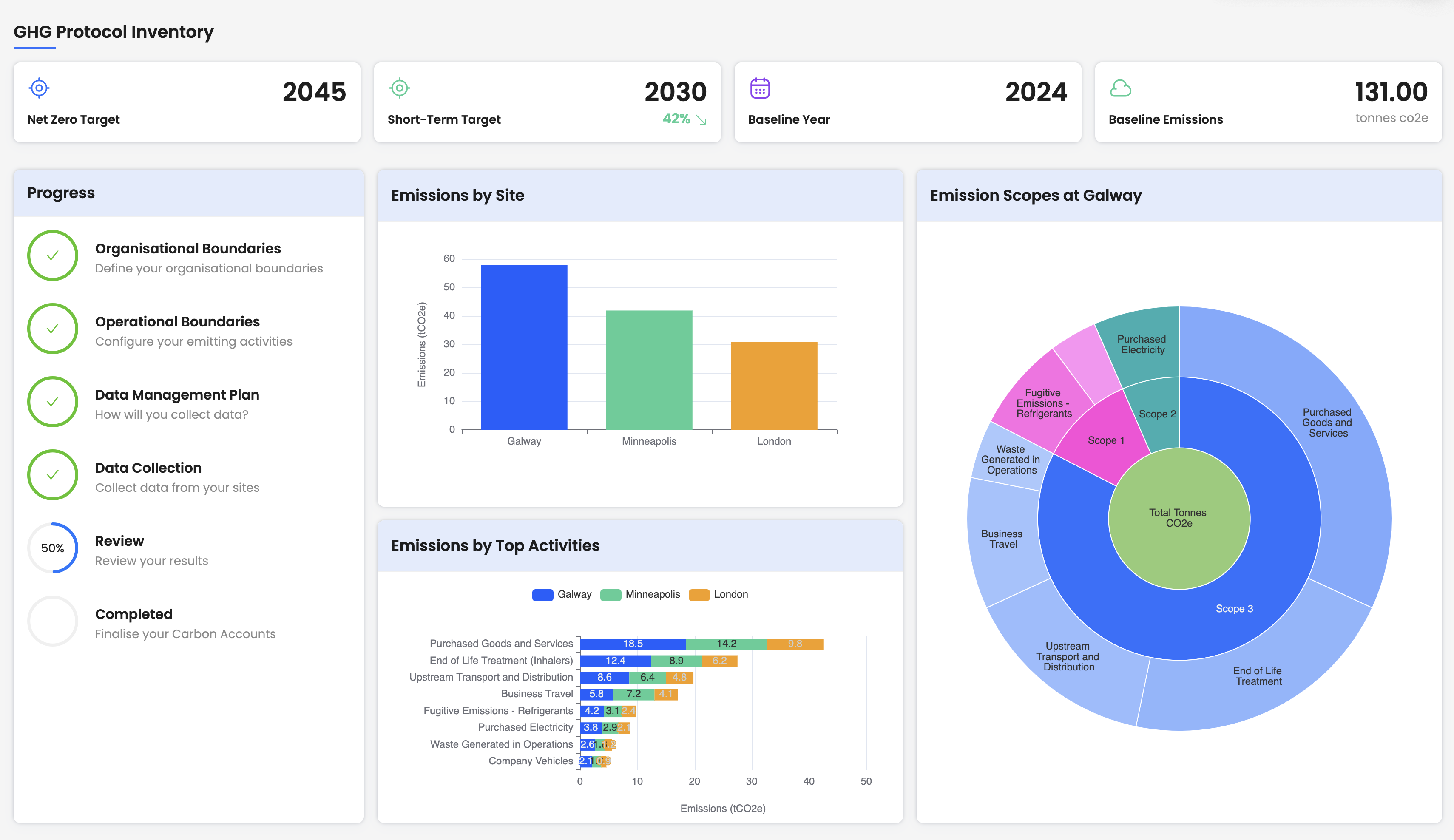This screenshot has width=1454, height=840.
Task: Click the Operational Boundaries checkmark icon
Action: point(53,329)
